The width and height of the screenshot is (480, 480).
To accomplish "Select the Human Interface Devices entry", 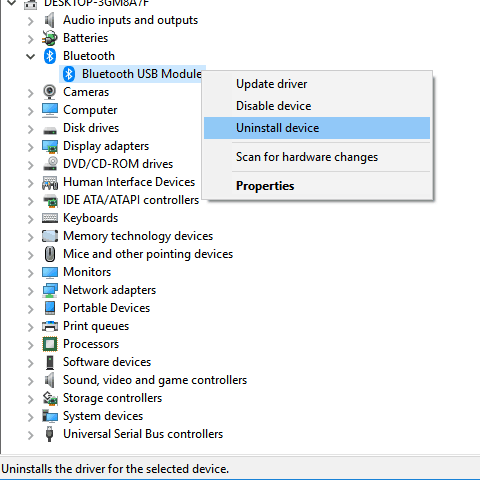I will pos(129,182).
